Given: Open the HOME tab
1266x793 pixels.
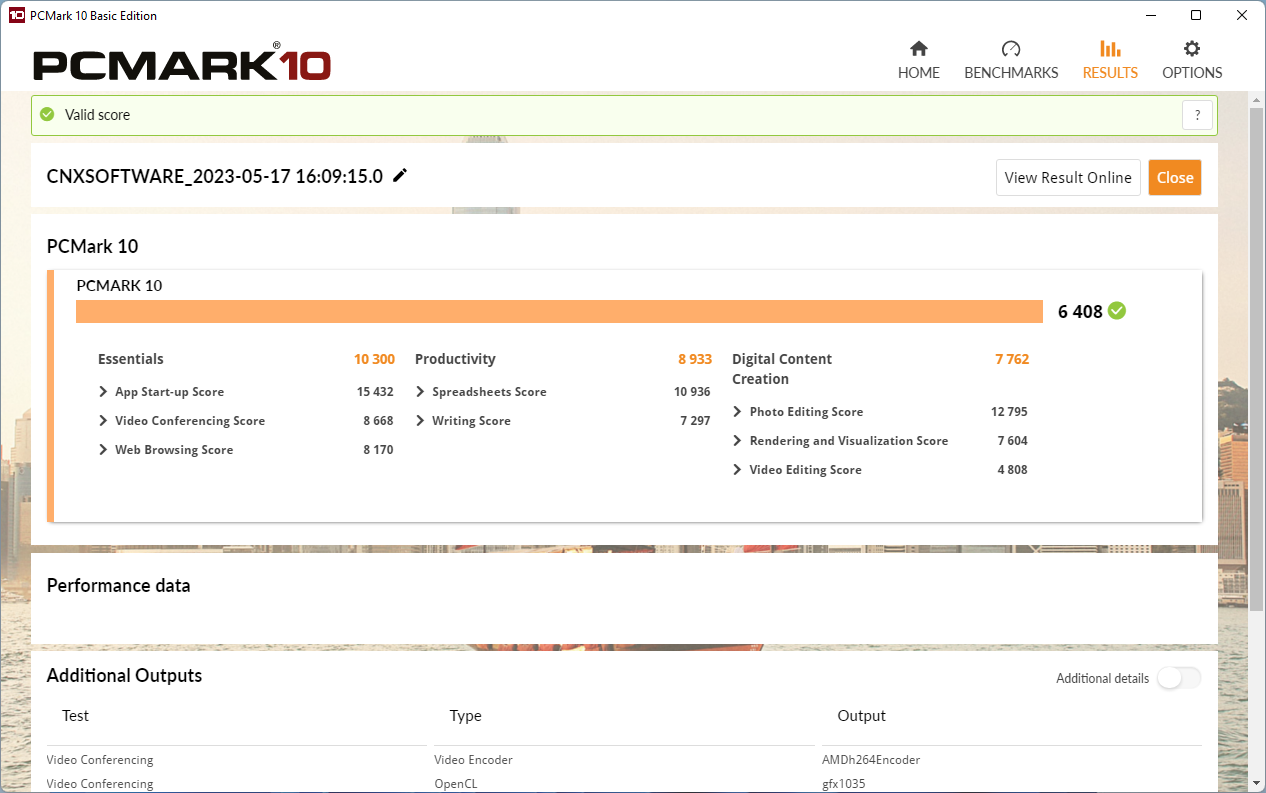Looking at the screenshot, I should (x=918, y=60).
